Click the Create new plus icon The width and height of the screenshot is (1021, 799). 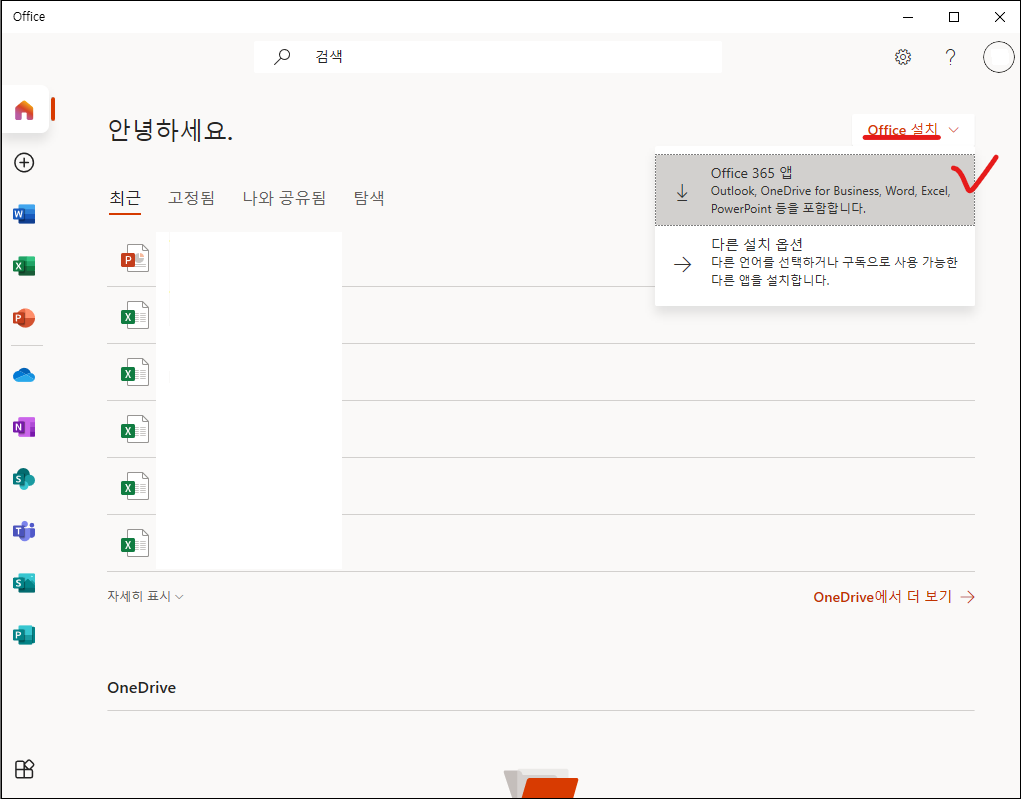click(24, 162)
